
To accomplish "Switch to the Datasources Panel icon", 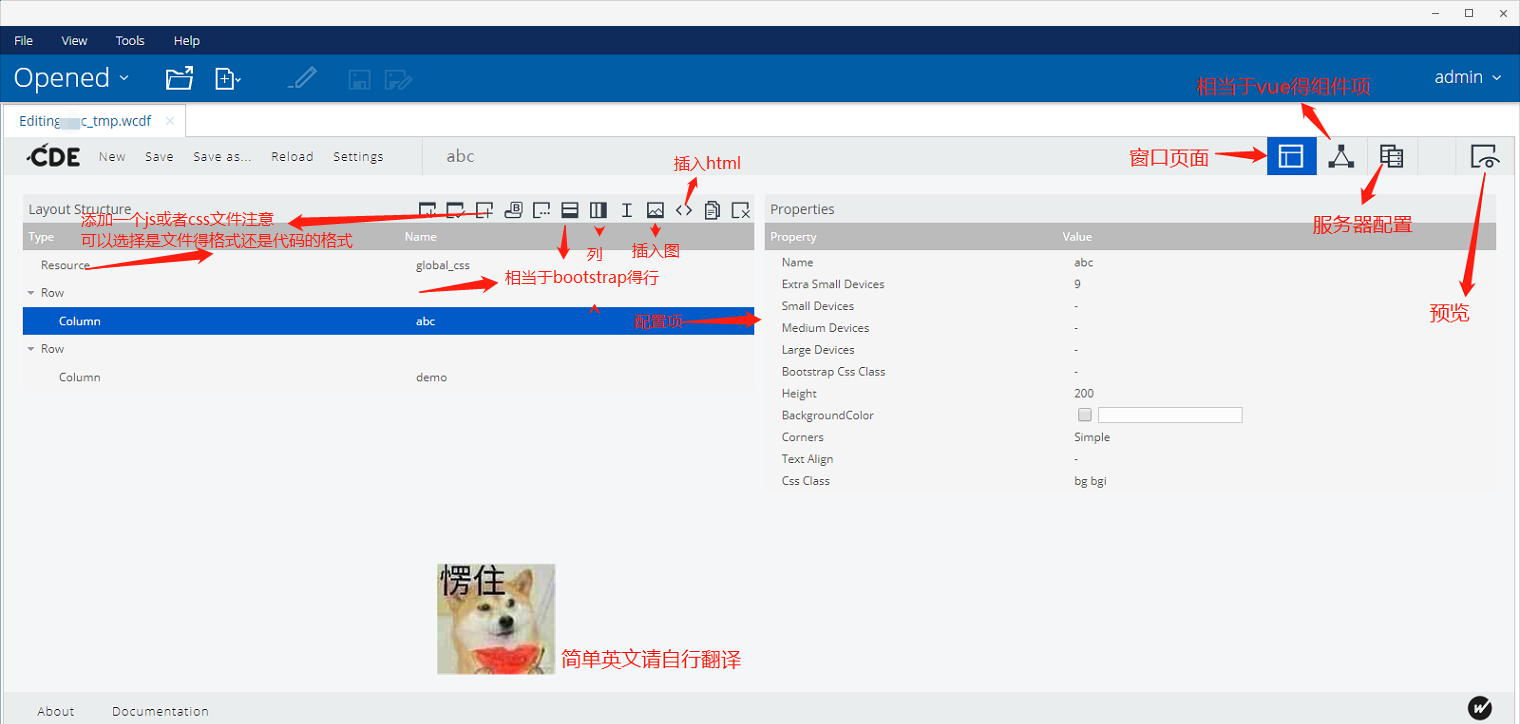I will pos(1391,156).
